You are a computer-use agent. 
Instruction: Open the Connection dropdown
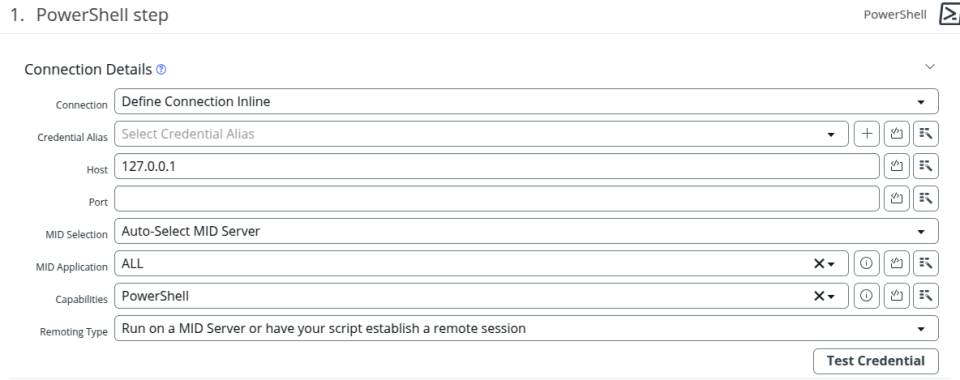click(526, 102)
